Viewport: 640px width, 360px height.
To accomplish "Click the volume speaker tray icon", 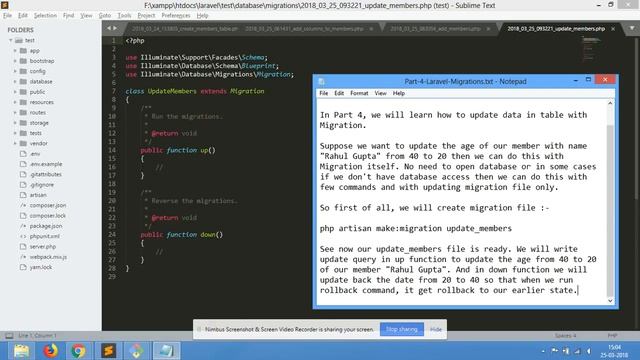I will 589,351.
